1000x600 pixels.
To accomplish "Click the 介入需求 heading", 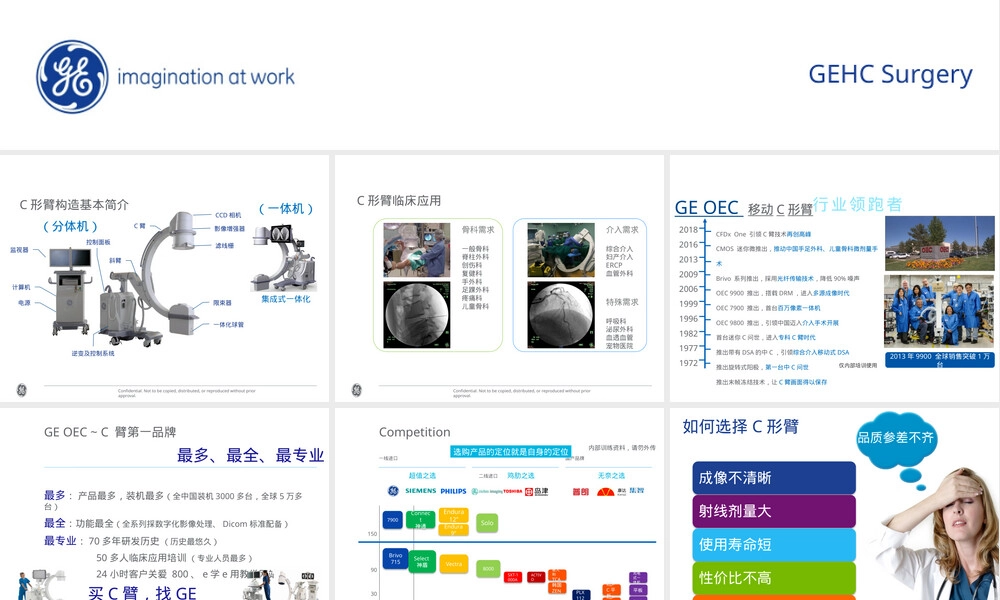I will pos(622,230).
